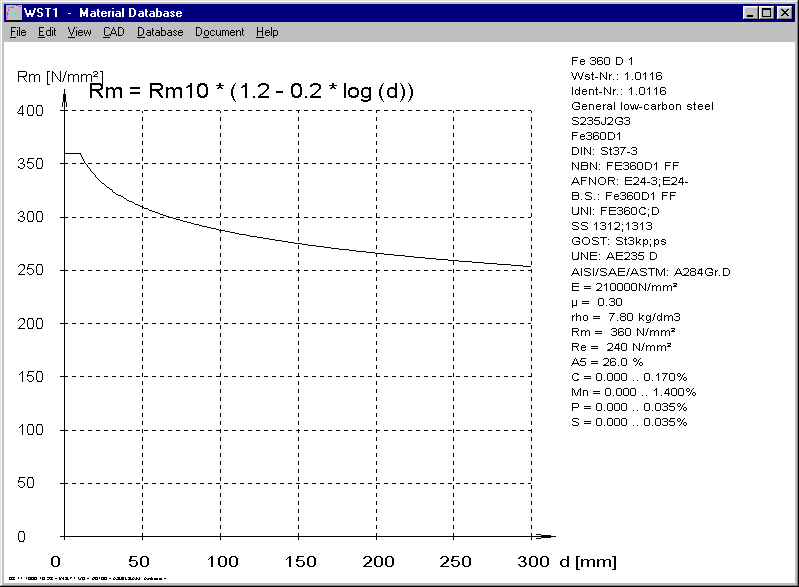This screenshot has height=587, width=799.
Task: Open the CAD menu
Action: pos(113,32)
